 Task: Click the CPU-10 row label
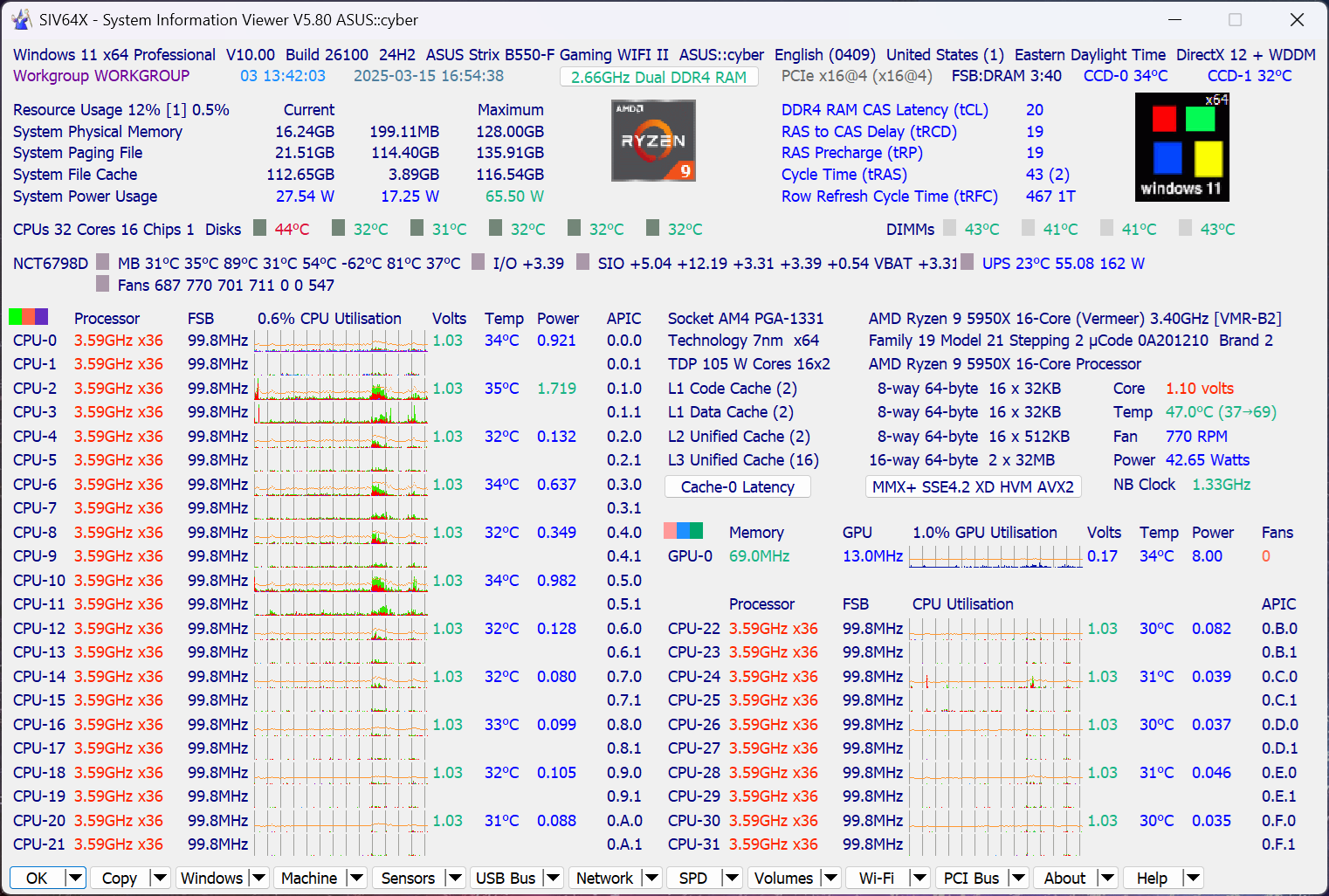39,580
